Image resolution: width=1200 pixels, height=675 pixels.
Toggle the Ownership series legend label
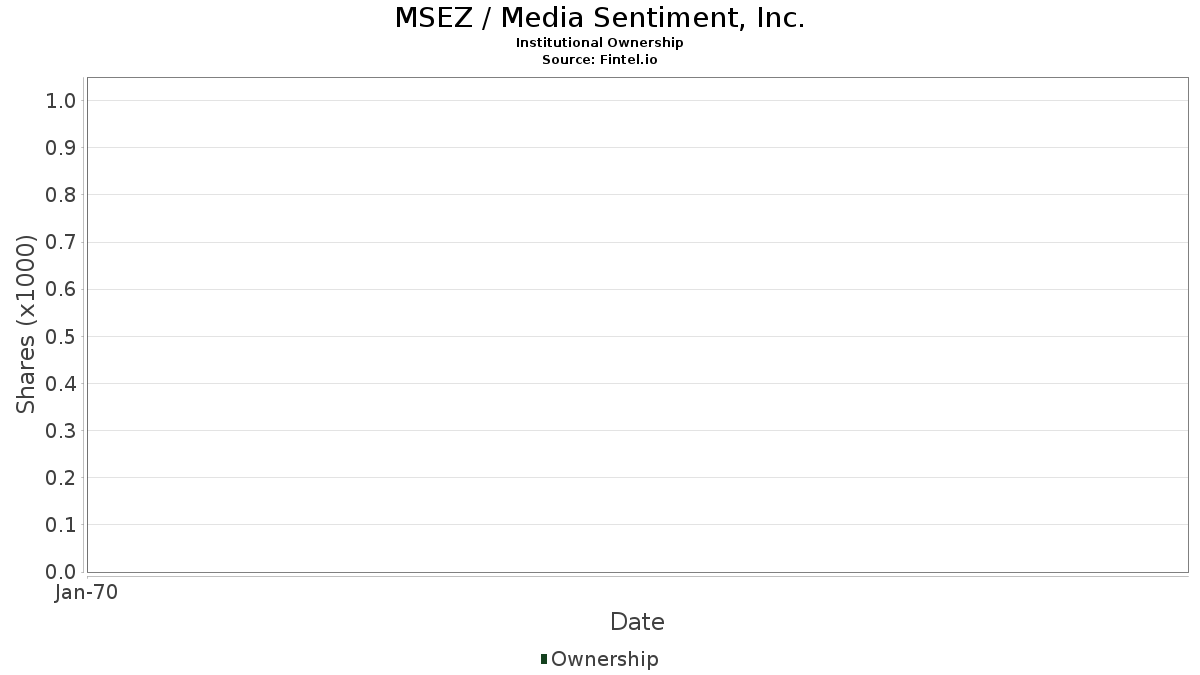(x=604, y=659)
